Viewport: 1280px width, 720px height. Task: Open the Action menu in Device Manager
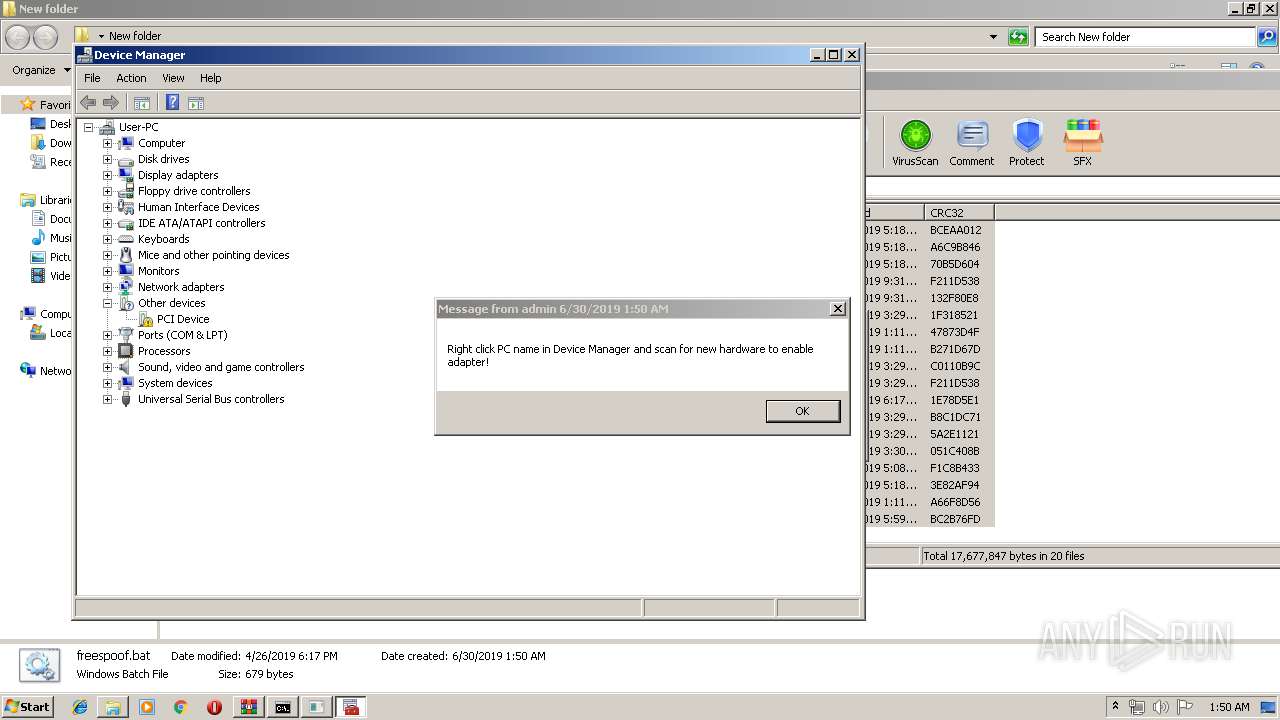pos(131,78)
